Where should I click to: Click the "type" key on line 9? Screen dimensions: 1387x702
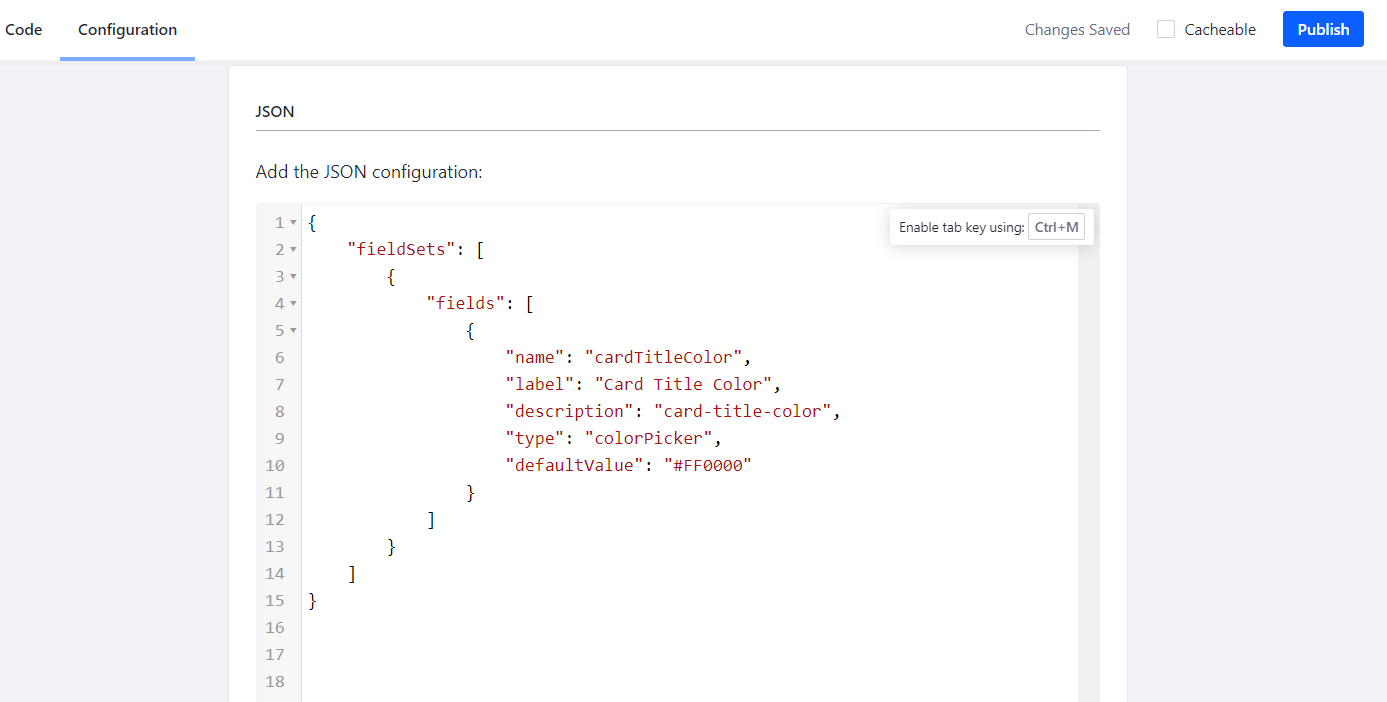[535, 439]
